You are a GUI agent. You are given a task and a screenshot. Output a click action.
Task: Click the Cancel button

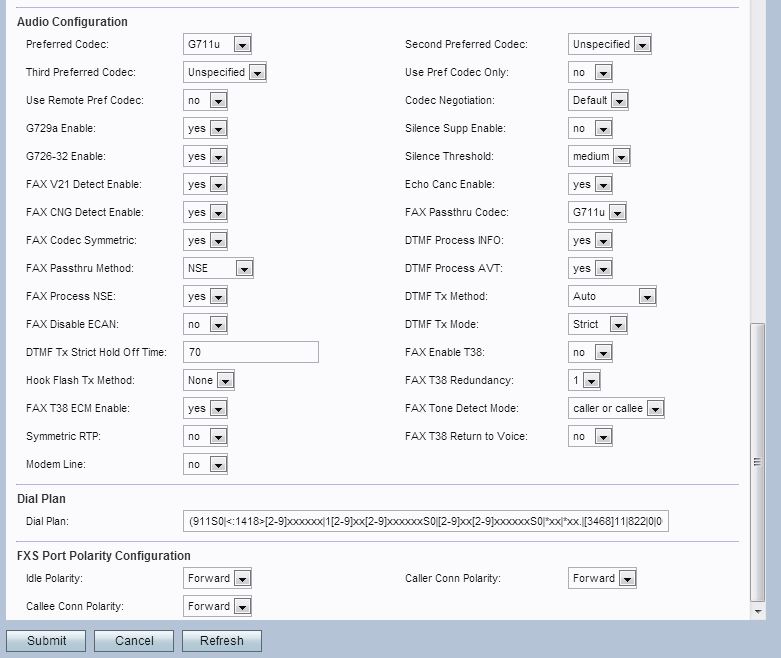coord(134,641)
